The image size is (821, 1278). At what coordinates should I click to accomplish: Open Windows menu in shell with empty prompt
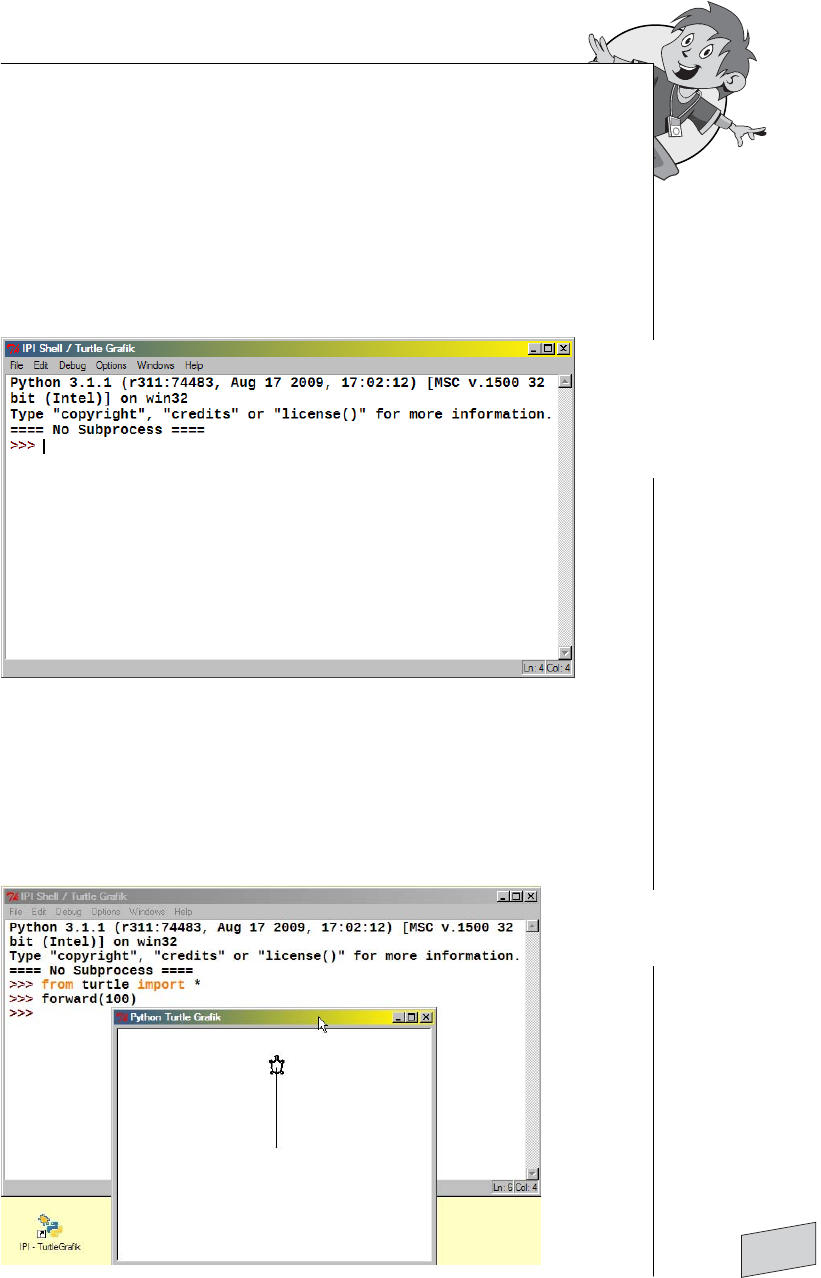[155, 366]
